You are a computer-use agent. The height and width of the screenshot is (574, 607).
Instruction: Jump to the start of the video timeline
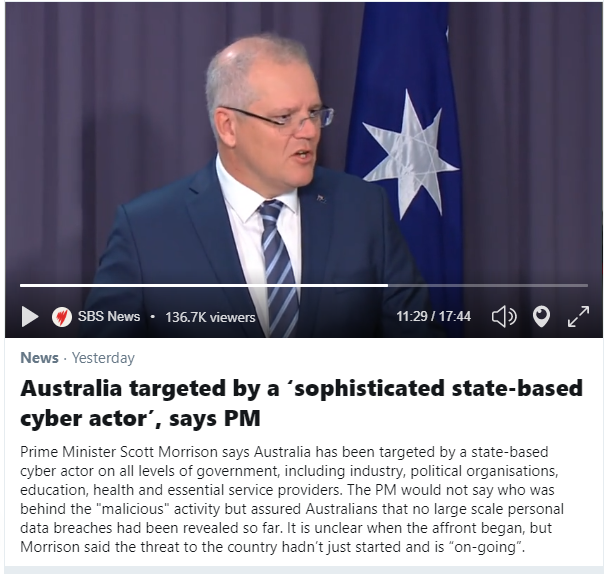(21, 286)
